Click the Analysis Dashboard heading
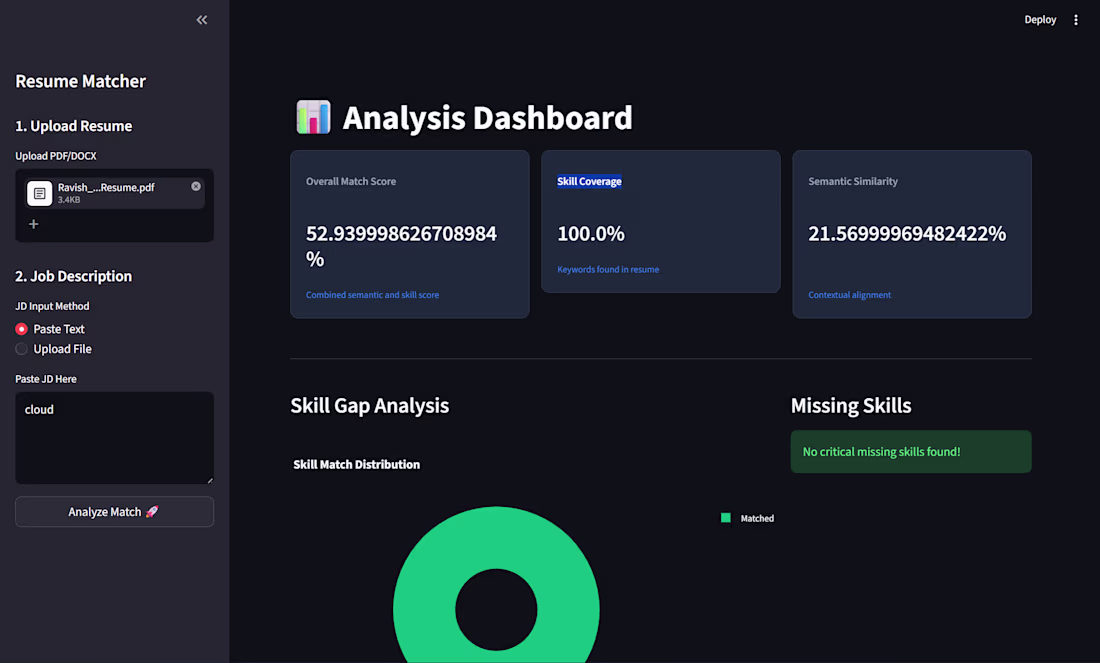1100x663 pixels. (488, 117)
